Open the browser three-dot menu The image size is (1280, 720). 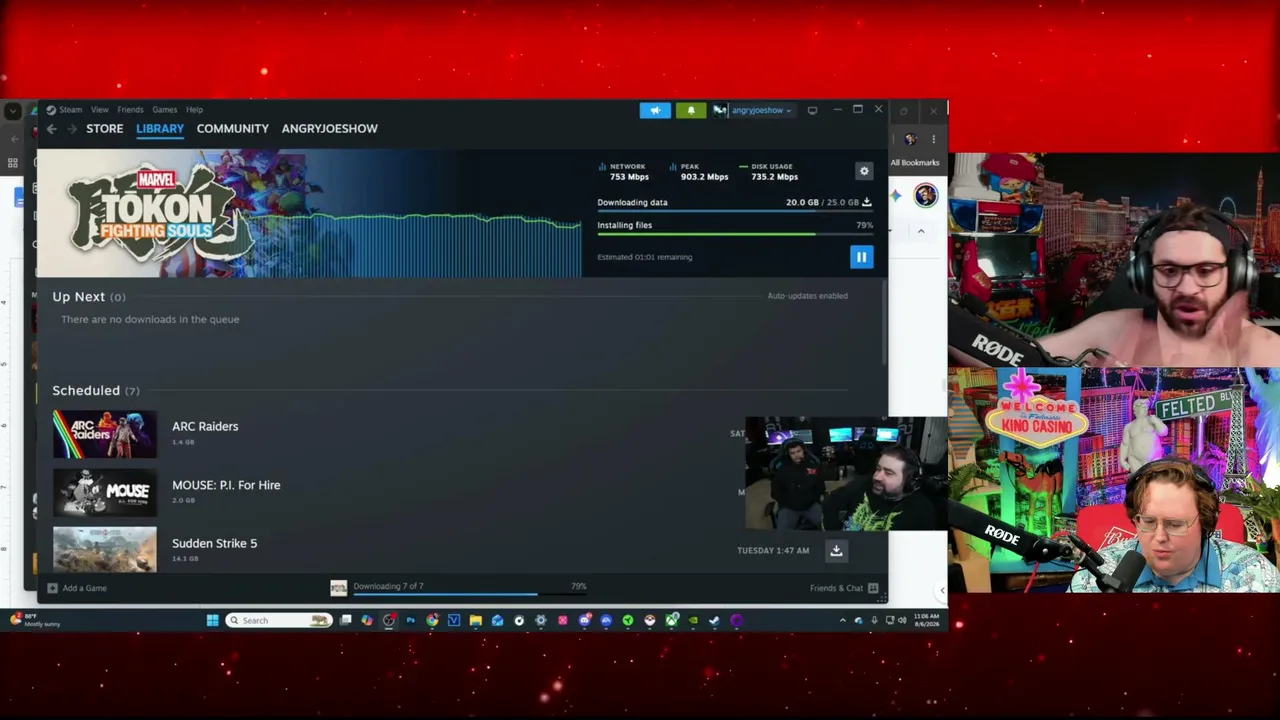(933, 139)
